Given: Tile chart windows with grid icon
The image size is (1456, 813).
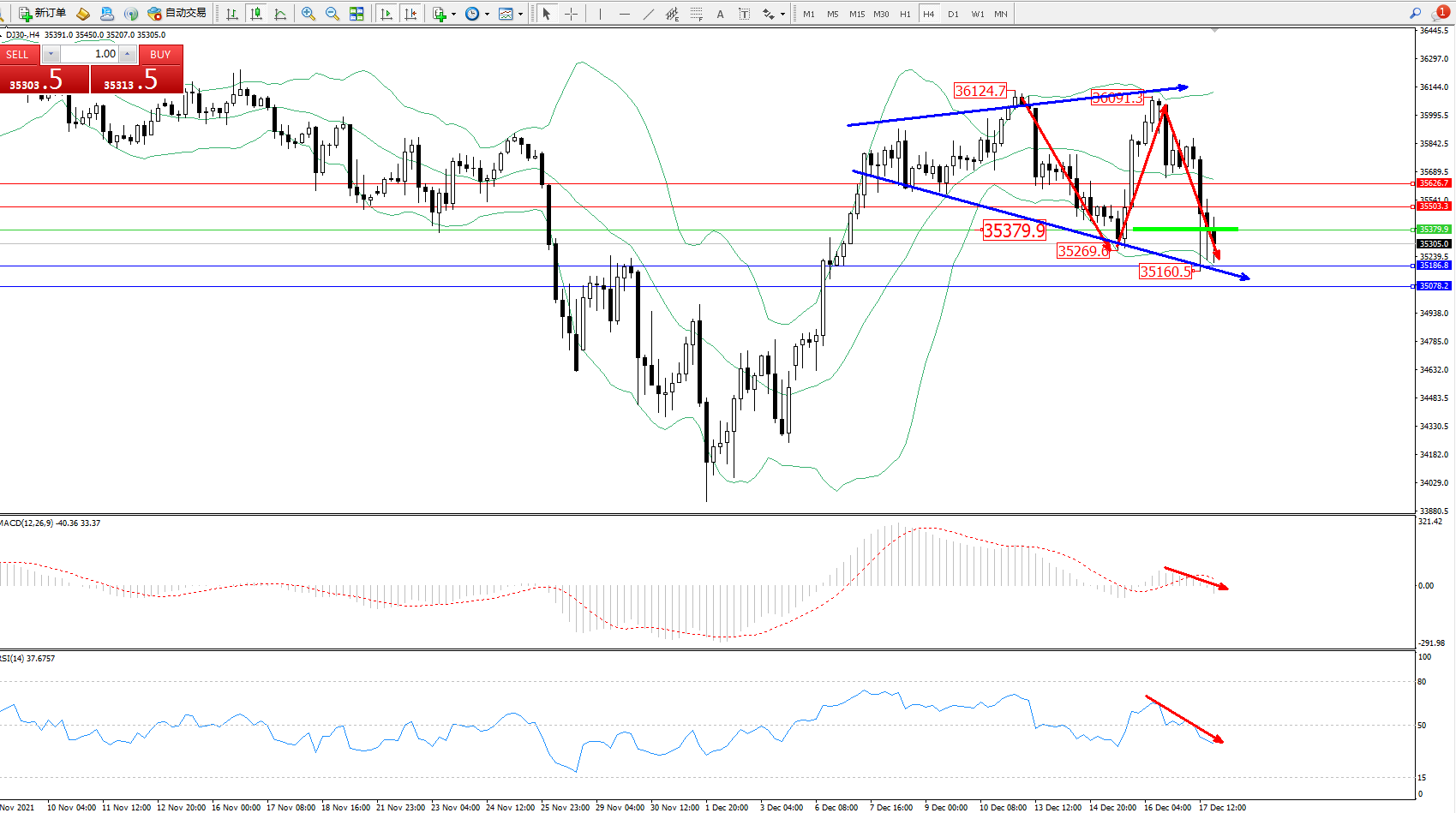Looking at the screenshot, I should click(357, 14).
